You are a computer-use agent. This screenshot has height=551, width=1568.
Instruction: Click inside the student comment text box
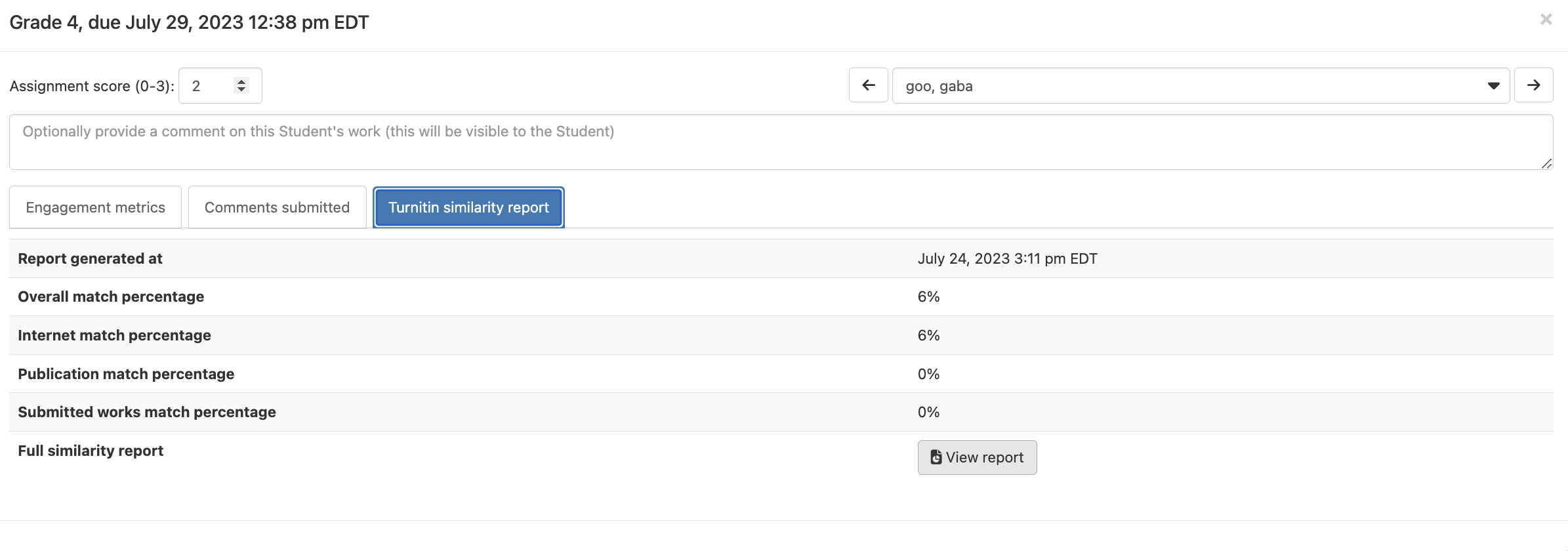[x=781, y=142]
